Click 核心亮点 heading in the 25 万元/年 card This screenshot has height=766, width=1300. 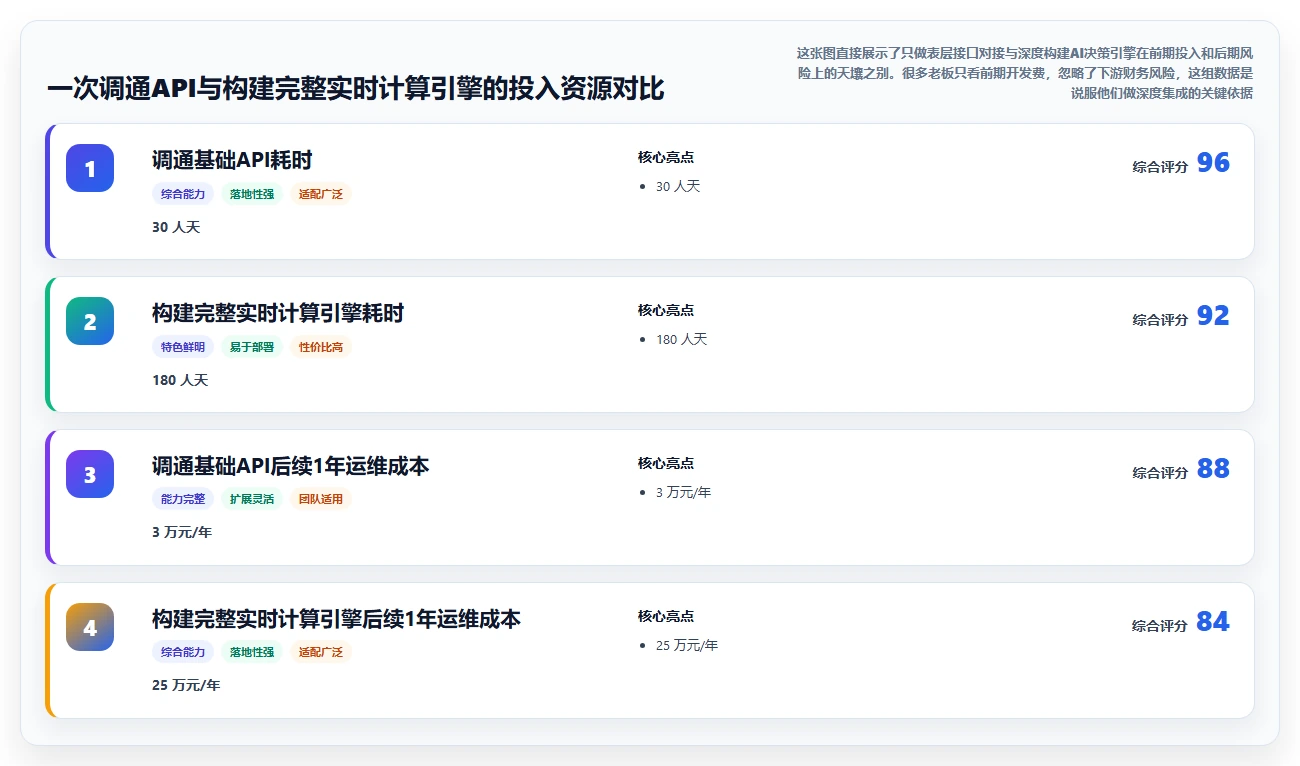[x=666, y=616]
